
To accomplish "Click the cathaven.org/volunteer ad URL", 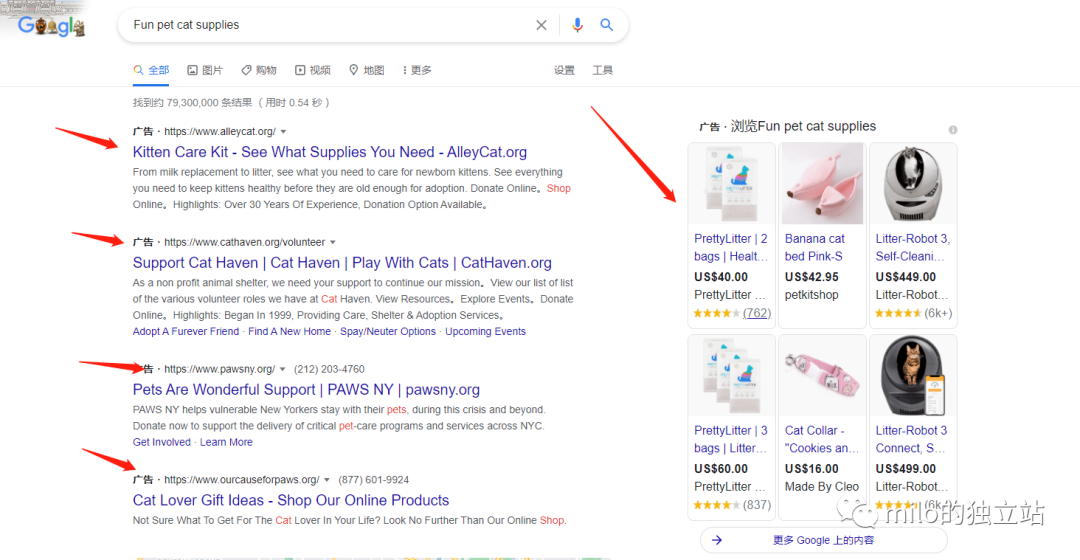I will tap(245, 242).
